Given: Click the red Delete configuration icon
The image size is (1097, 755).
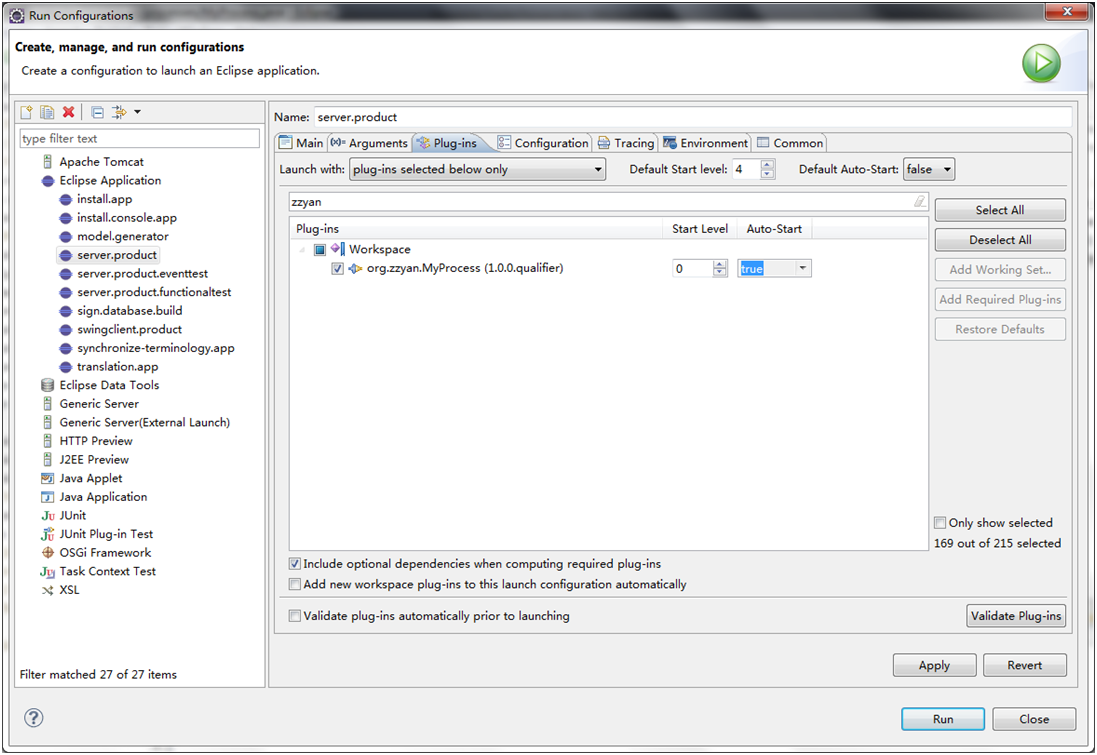Looking at the screenshot, I should (x=68, y=112).
